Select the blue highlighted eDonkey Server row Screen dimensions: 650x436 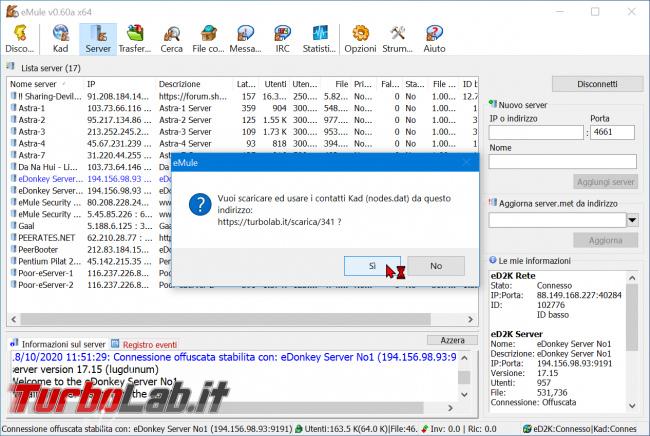click(90, 179)
